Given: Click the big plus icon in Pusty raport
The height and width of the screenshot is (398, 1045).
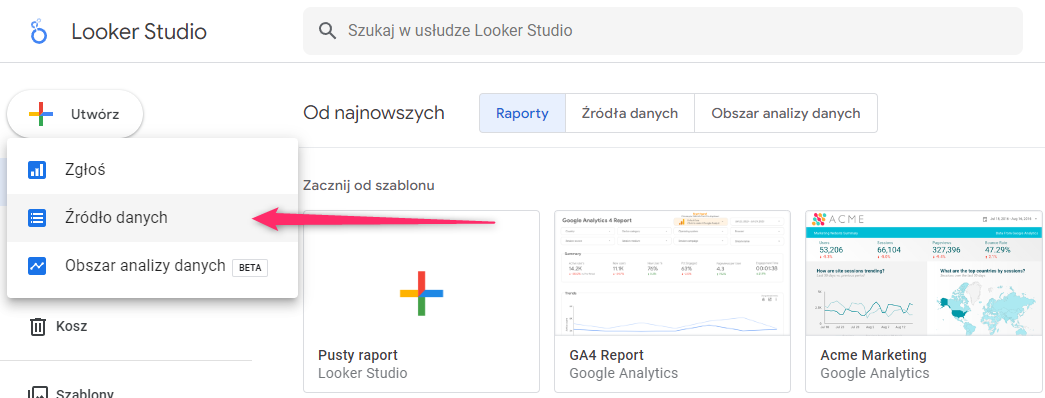Looking at the screenshot, I should click(x=421, y=293).
